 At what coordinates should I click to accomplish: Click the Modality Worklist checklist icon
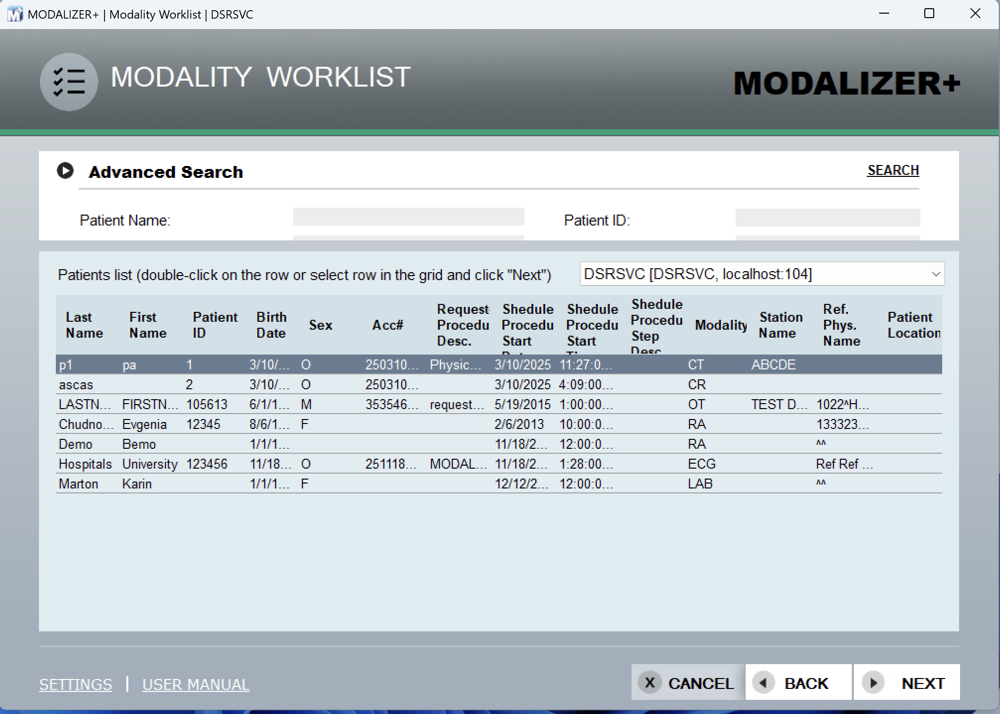(69, 82)
